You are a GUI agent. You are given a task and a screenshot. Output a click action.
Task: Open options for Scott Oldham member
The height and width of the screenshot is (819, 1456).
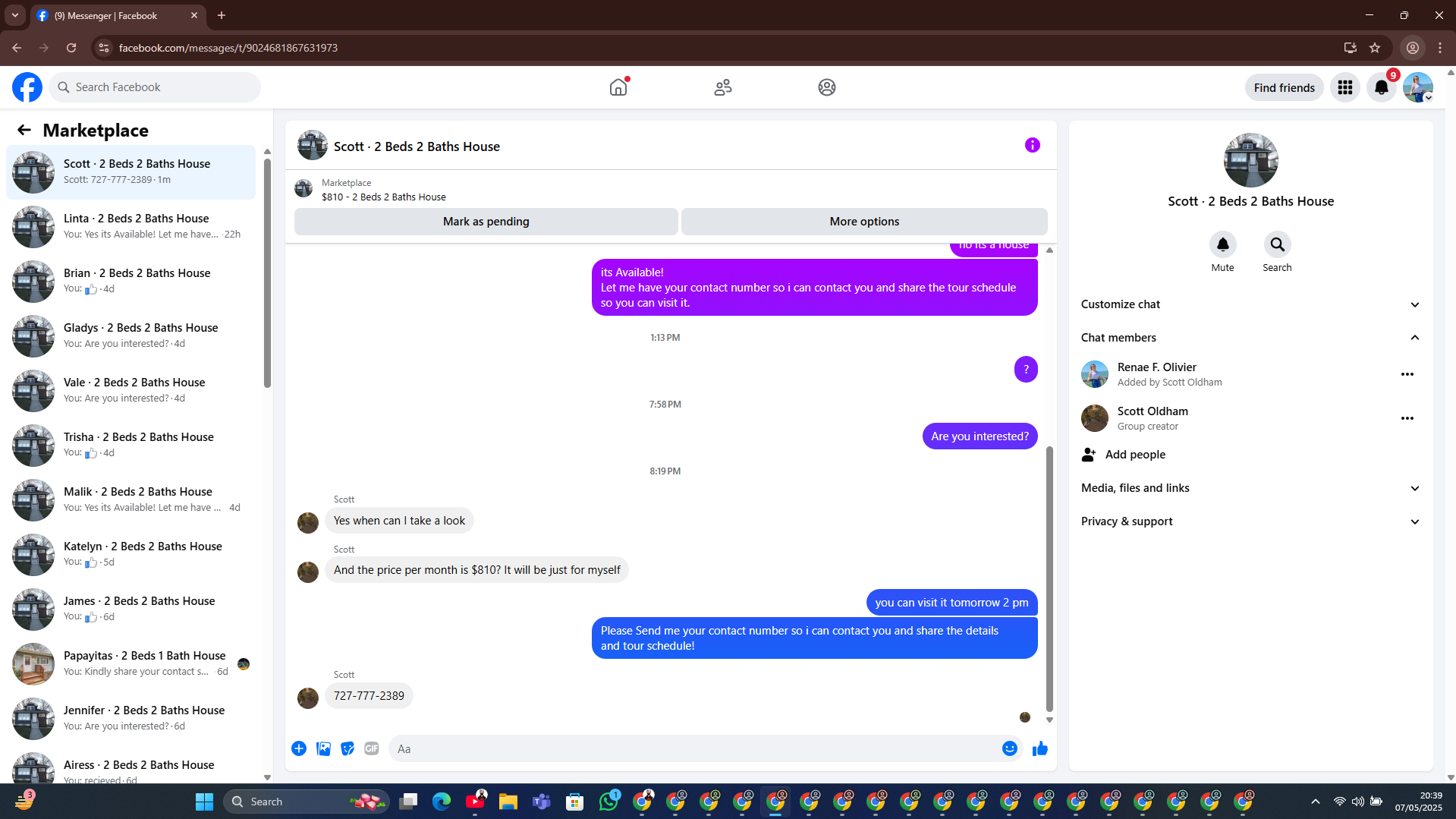(1407, 418)
